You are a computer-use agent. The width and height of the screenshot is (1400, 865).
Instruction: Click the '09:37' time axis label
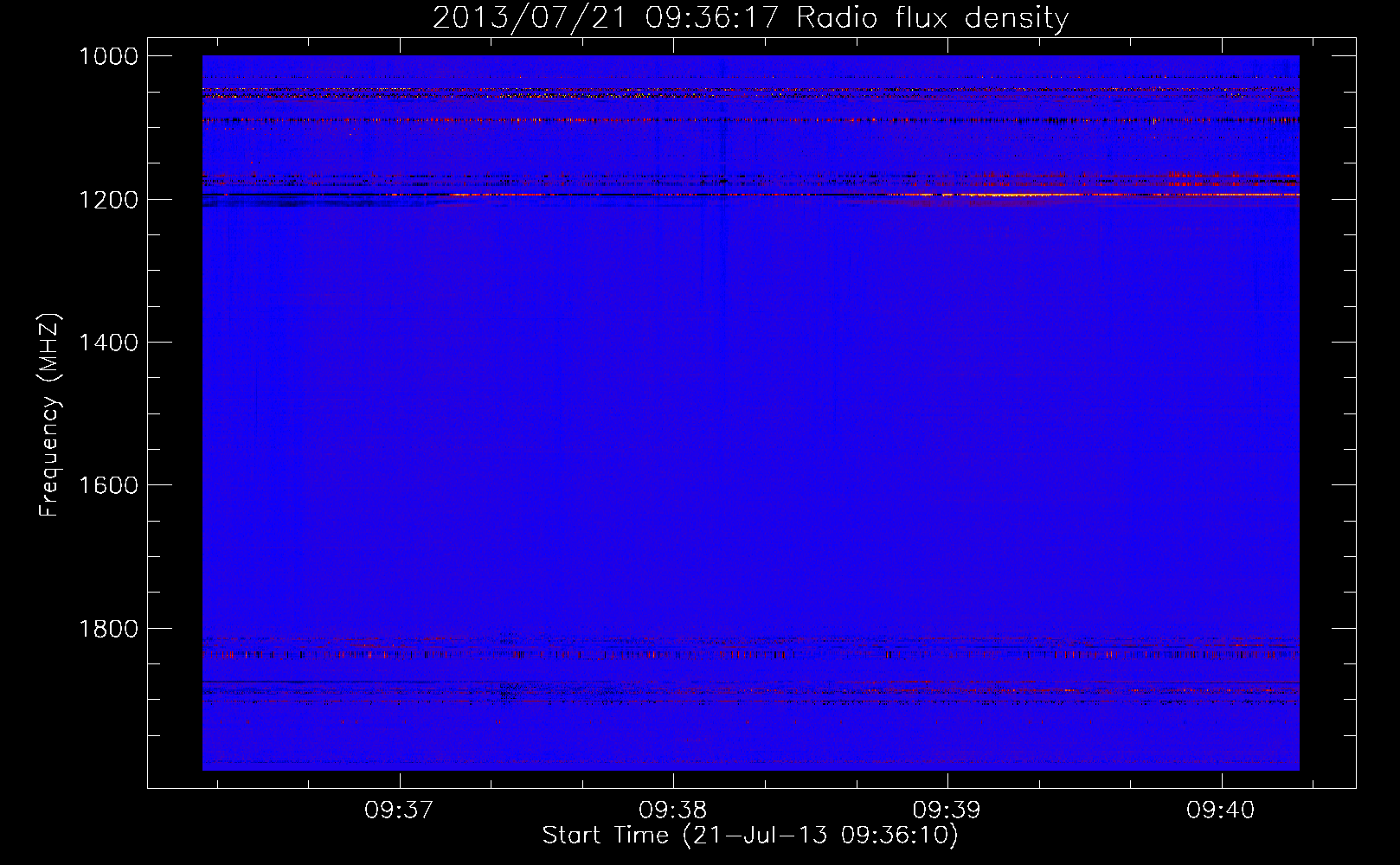[398, 811]
